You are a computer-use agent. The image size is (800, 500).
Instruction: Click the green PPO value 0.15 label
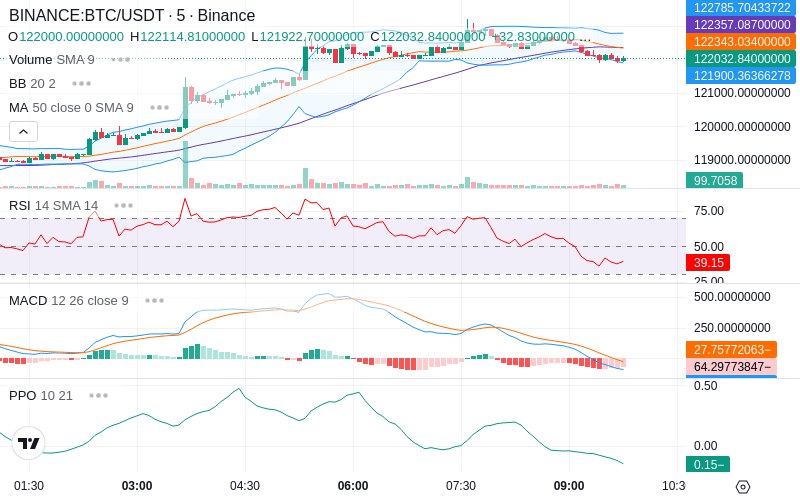[x=708, y=464]
